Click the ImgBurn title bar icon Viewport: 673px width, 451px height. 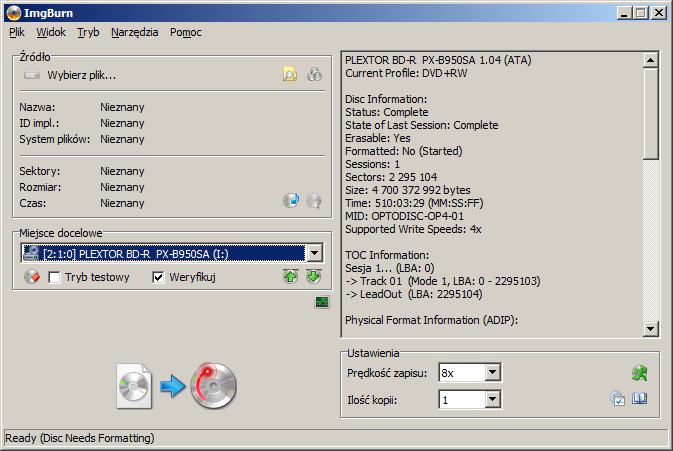point(14,13)
